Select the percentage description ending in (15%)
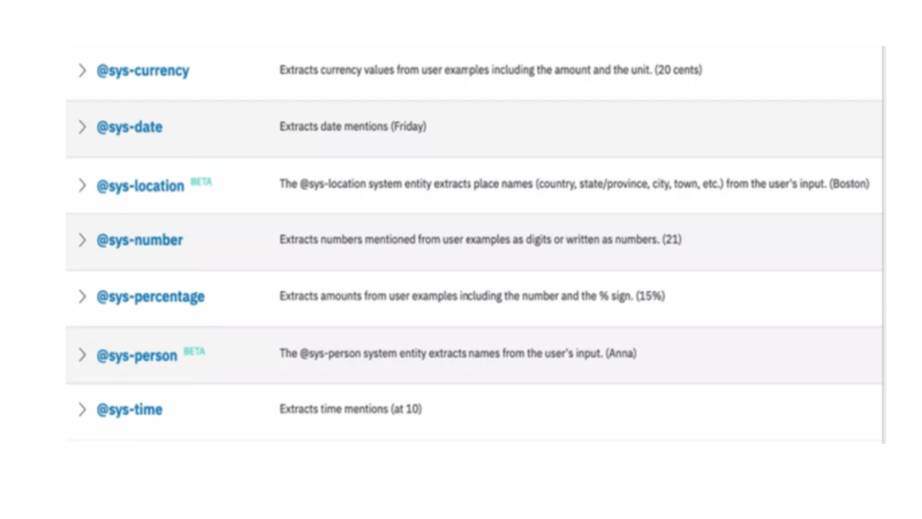 [472, 296]
